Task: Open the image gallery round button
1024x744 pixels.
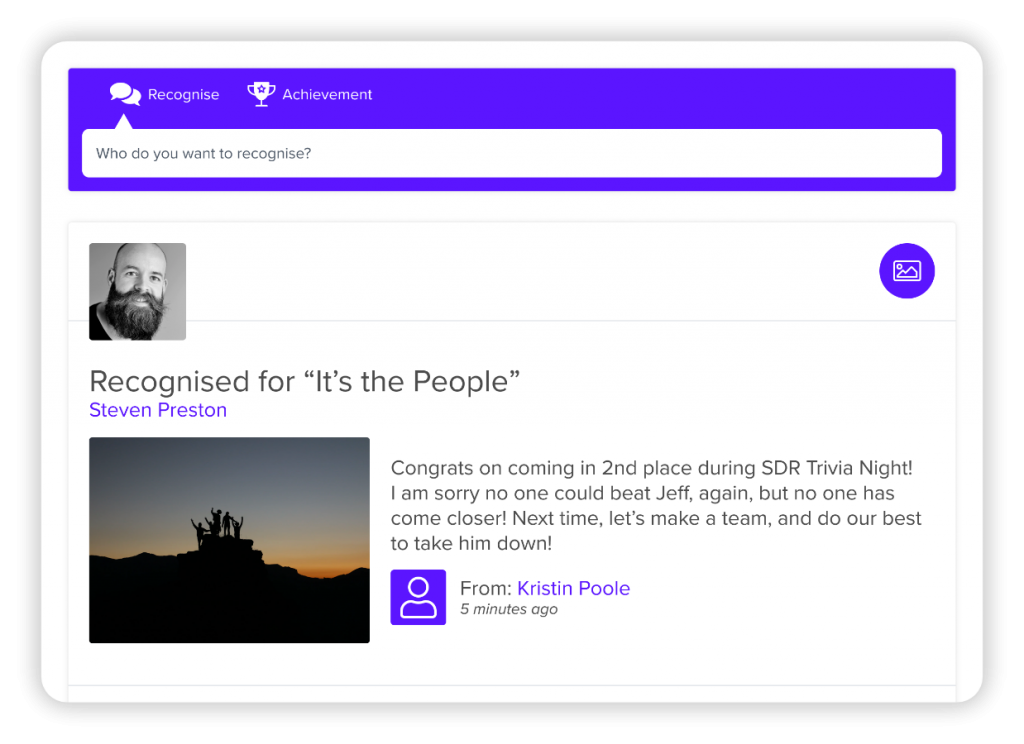Action: coord(906,270)
